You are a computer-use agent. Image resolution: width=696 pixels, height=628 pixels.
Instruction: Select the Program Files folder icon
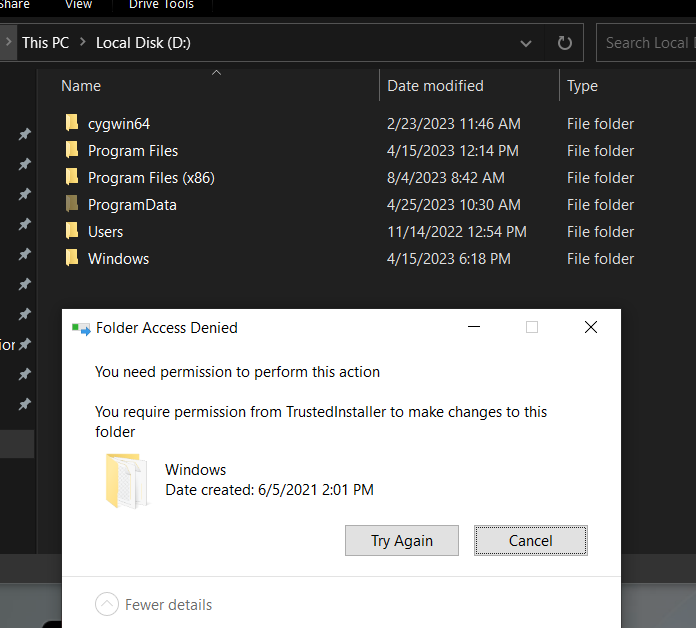(72, 150)
